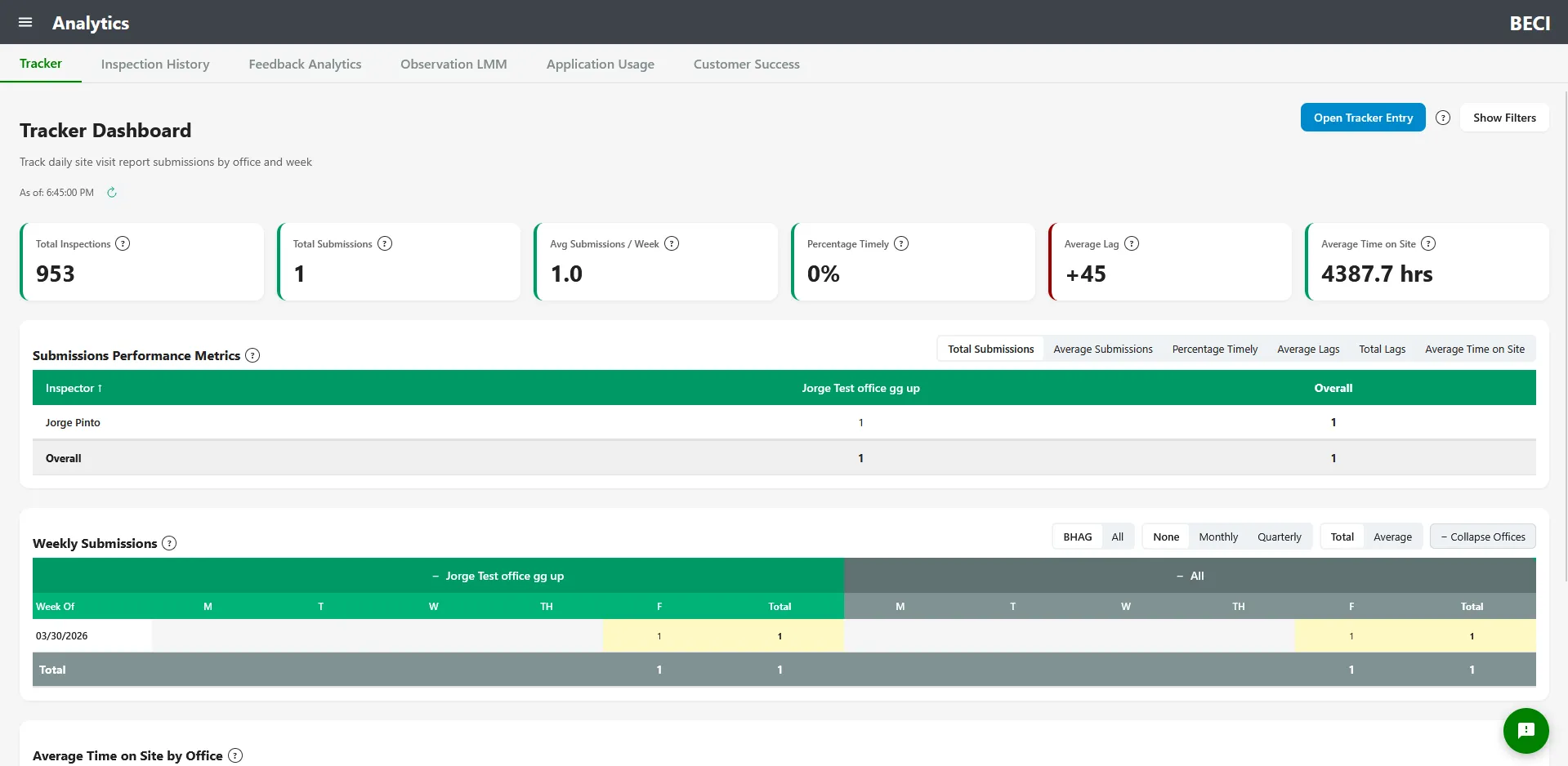
Task: Click Open Tracker Entry button
Action: tap(1363, 118)
